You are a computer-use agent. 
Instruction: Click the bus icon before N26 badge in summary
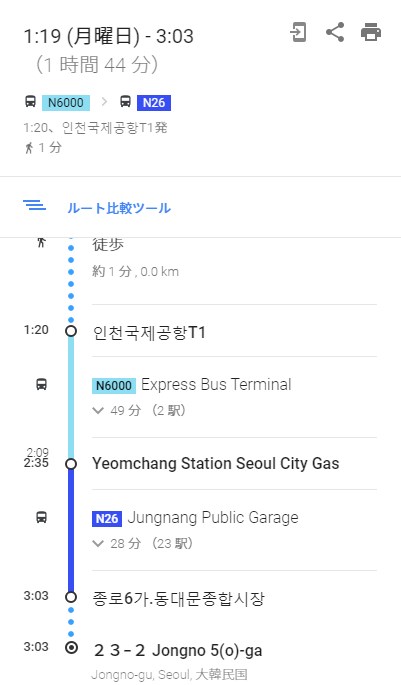[x=125, y=102]
